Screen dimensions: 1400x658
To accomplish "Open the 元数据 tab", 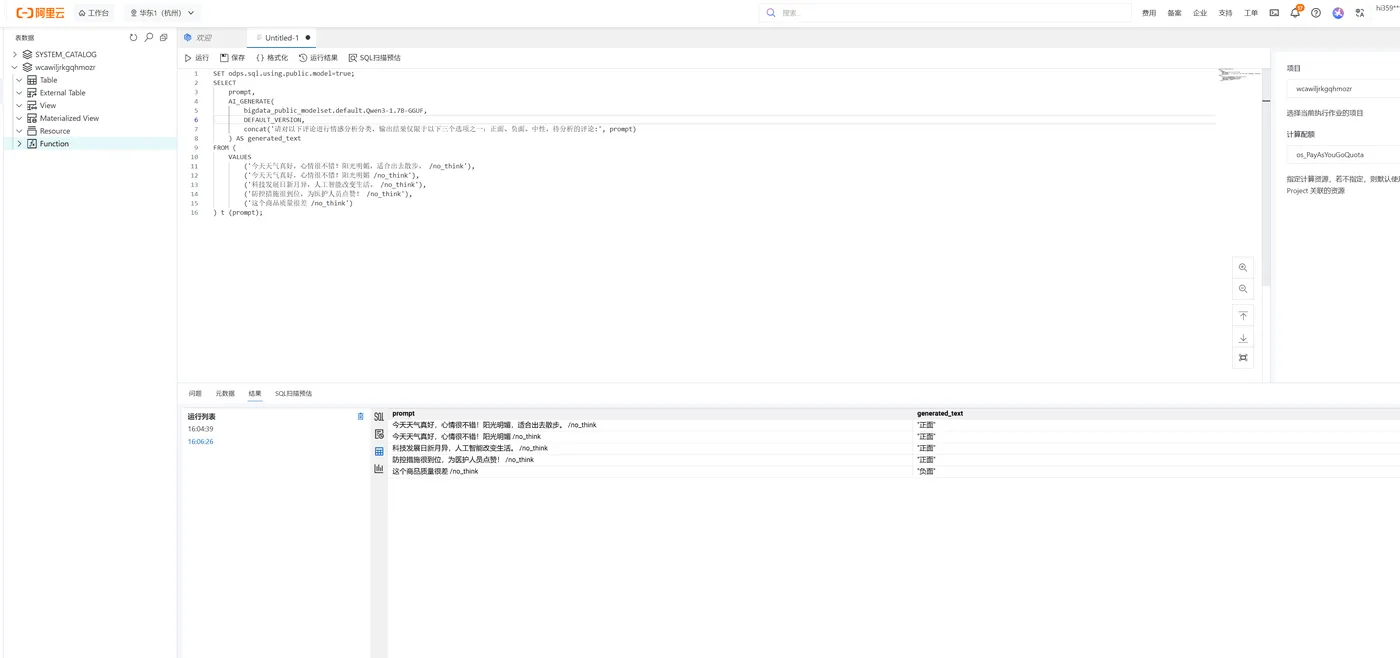I will [225, 394].
